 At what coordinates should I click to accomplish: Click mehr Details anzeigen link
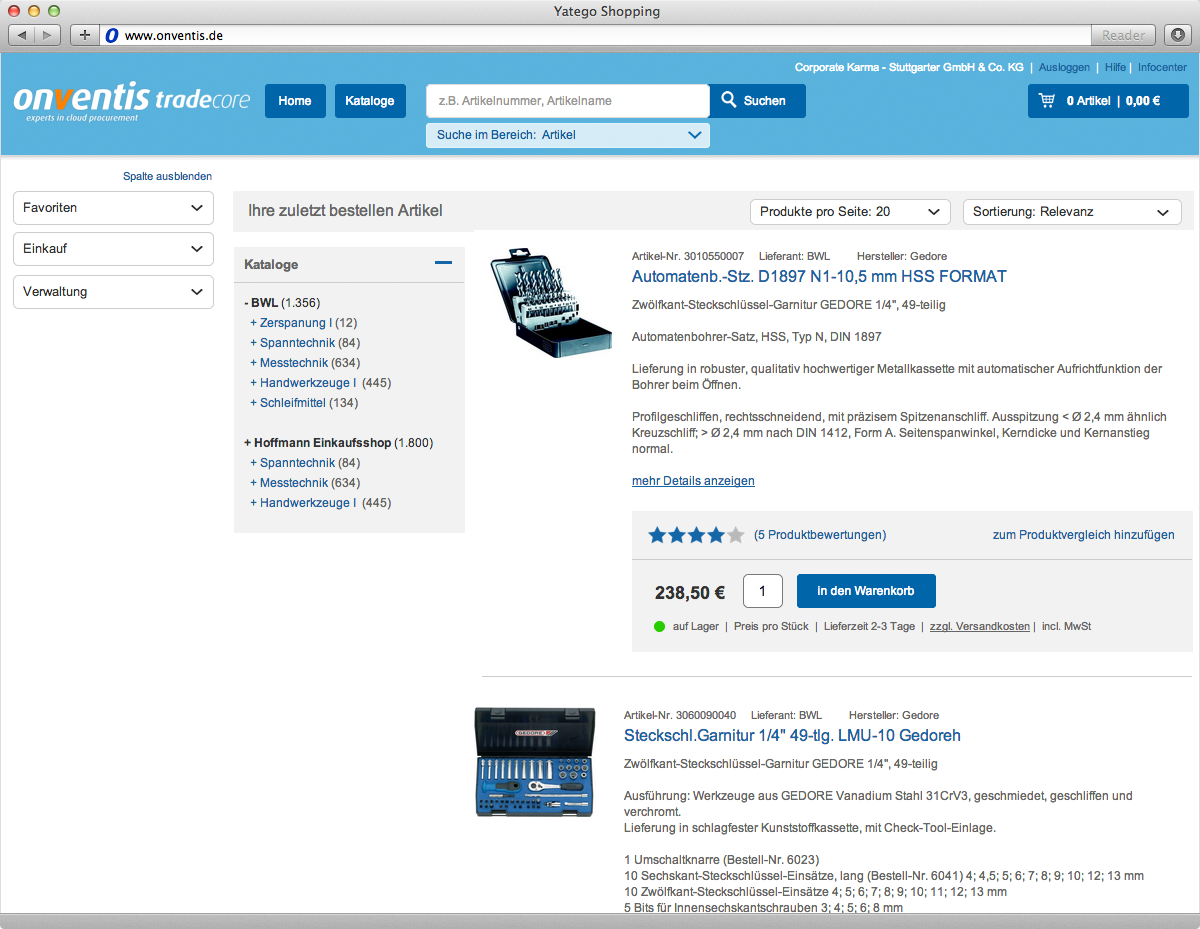(693, 481)
